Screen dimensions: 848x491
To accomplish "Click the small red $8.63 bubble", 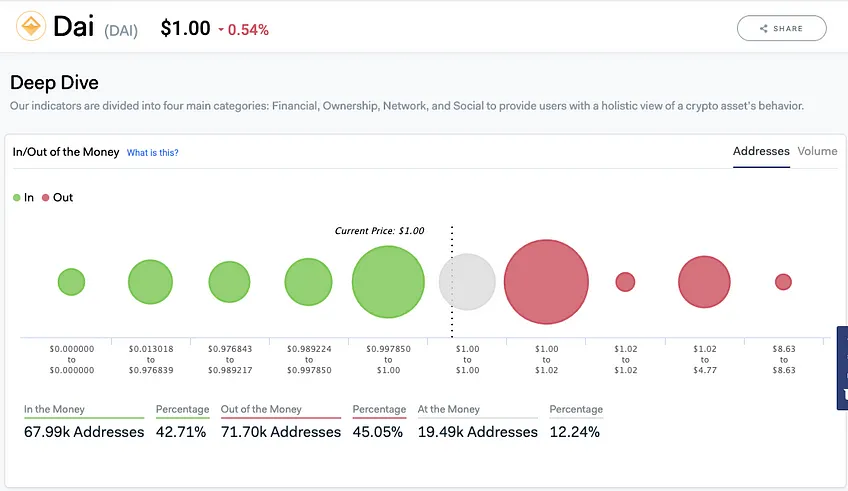I will 783,282.
